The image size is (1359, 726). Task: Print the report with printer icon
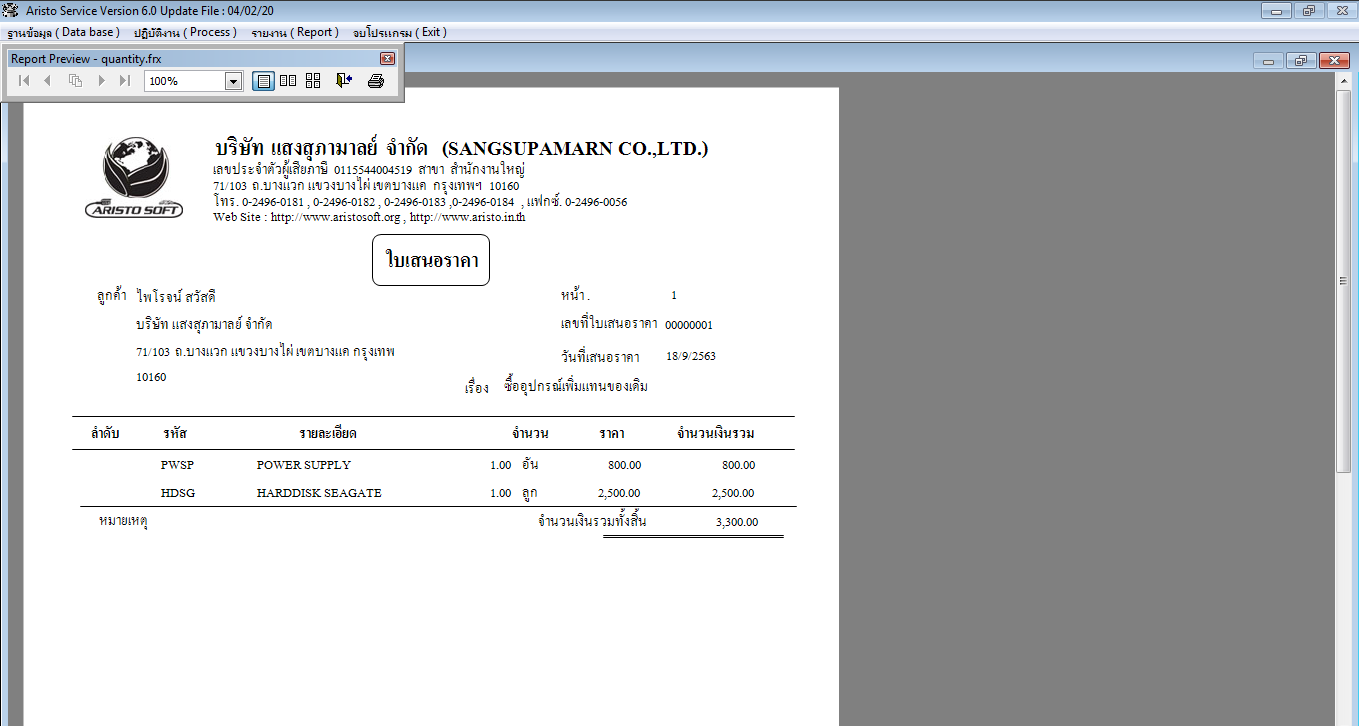pos(376,81)
